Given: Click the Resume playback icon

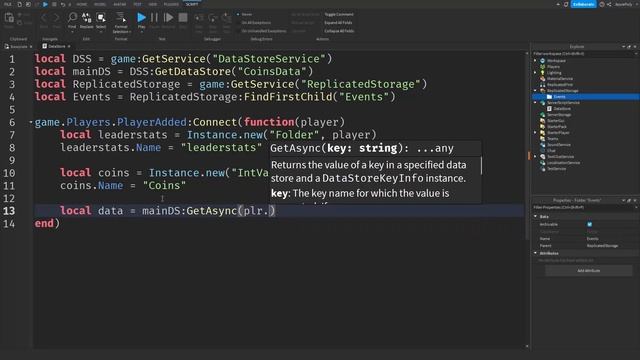Looking at the screenshot, I should tap(168, 18).
